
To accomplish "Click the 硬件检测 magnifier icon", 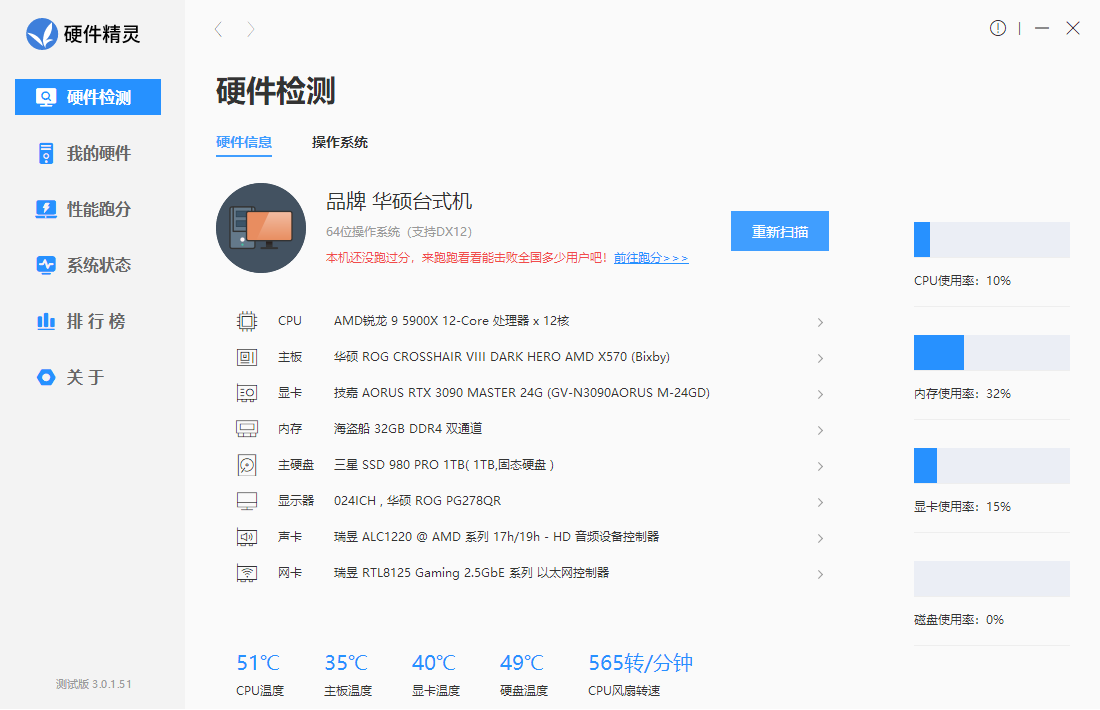I will 46,97.
